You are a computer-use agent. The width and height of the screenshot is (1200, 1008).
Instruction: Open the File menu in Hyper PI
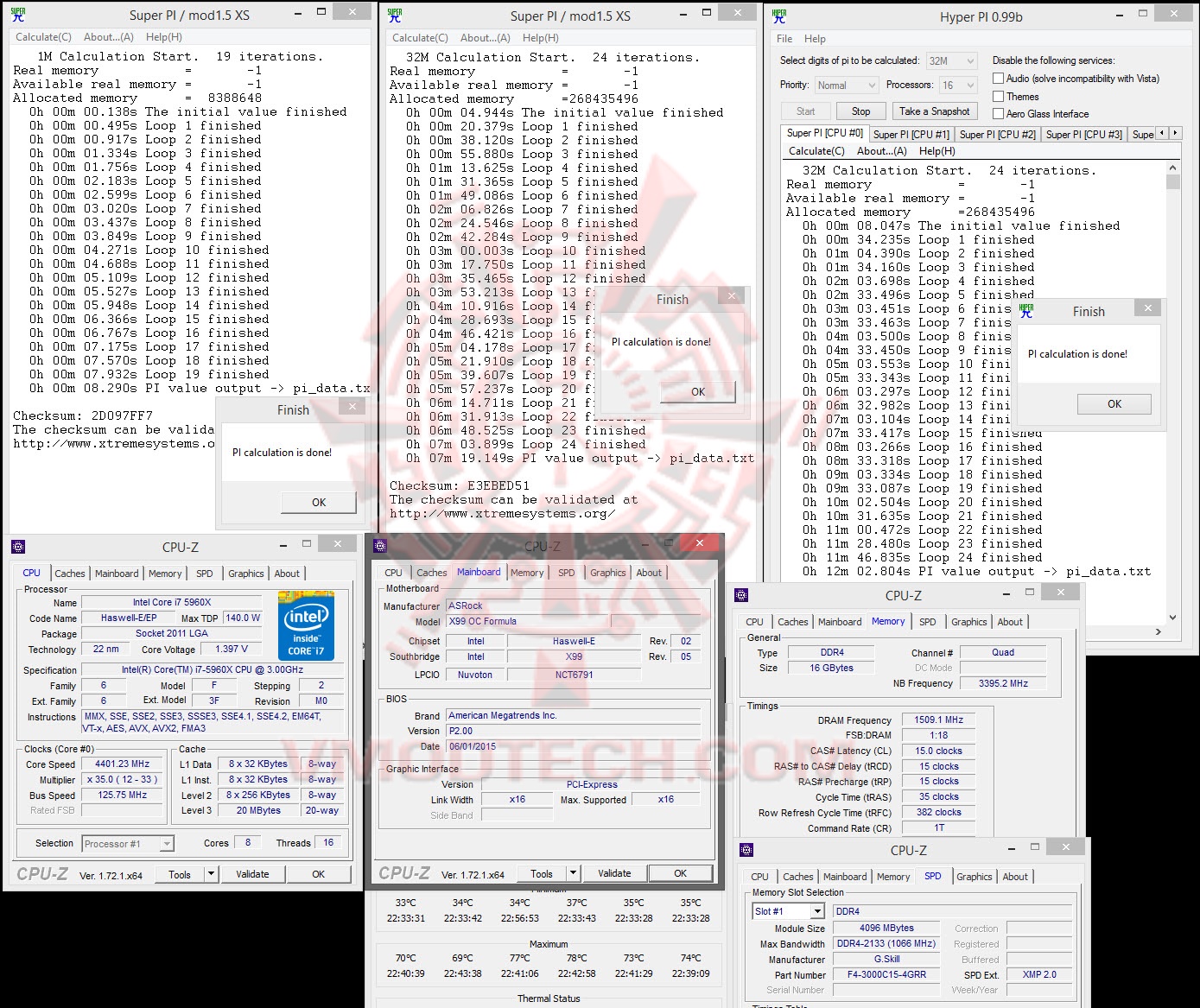click(784, 39)
